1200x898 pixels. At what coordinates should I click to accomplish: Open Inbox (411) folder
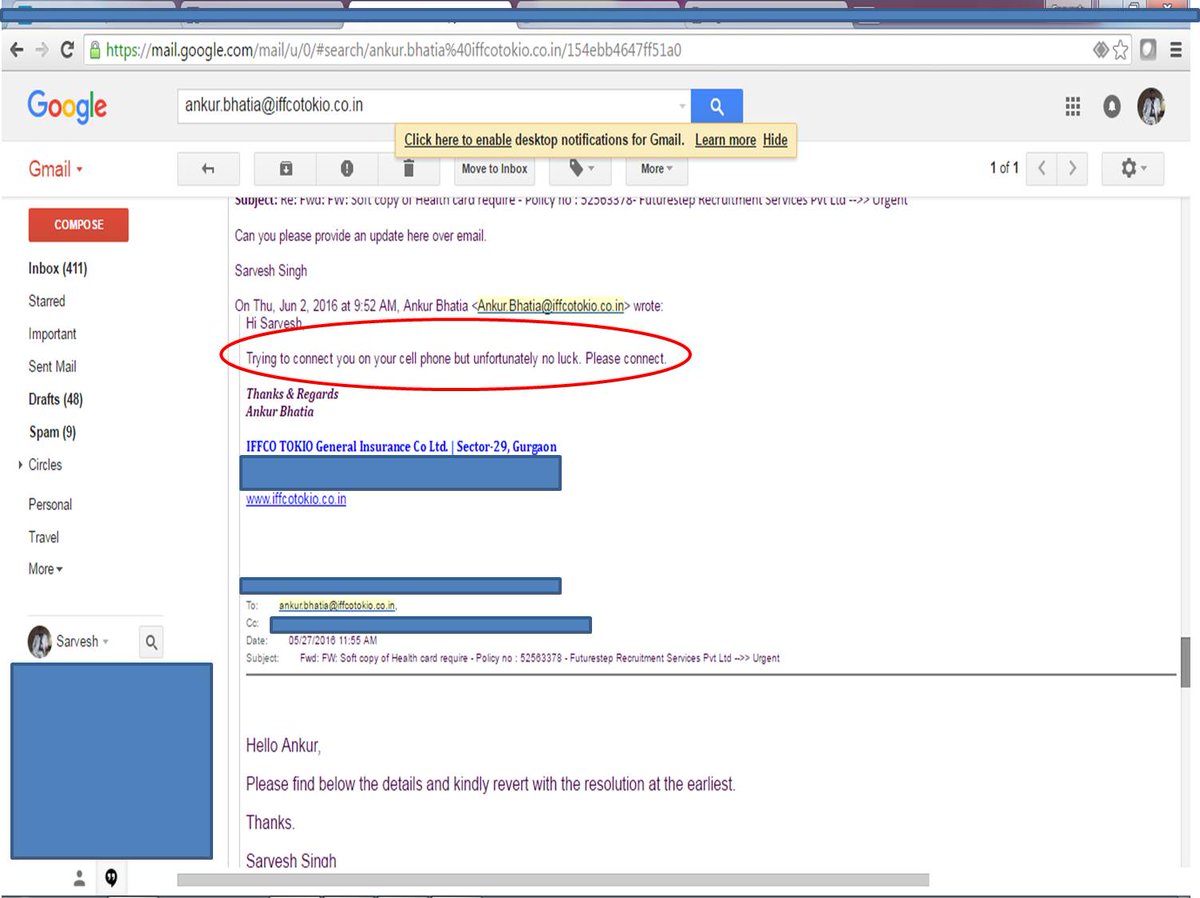[58, 268]
